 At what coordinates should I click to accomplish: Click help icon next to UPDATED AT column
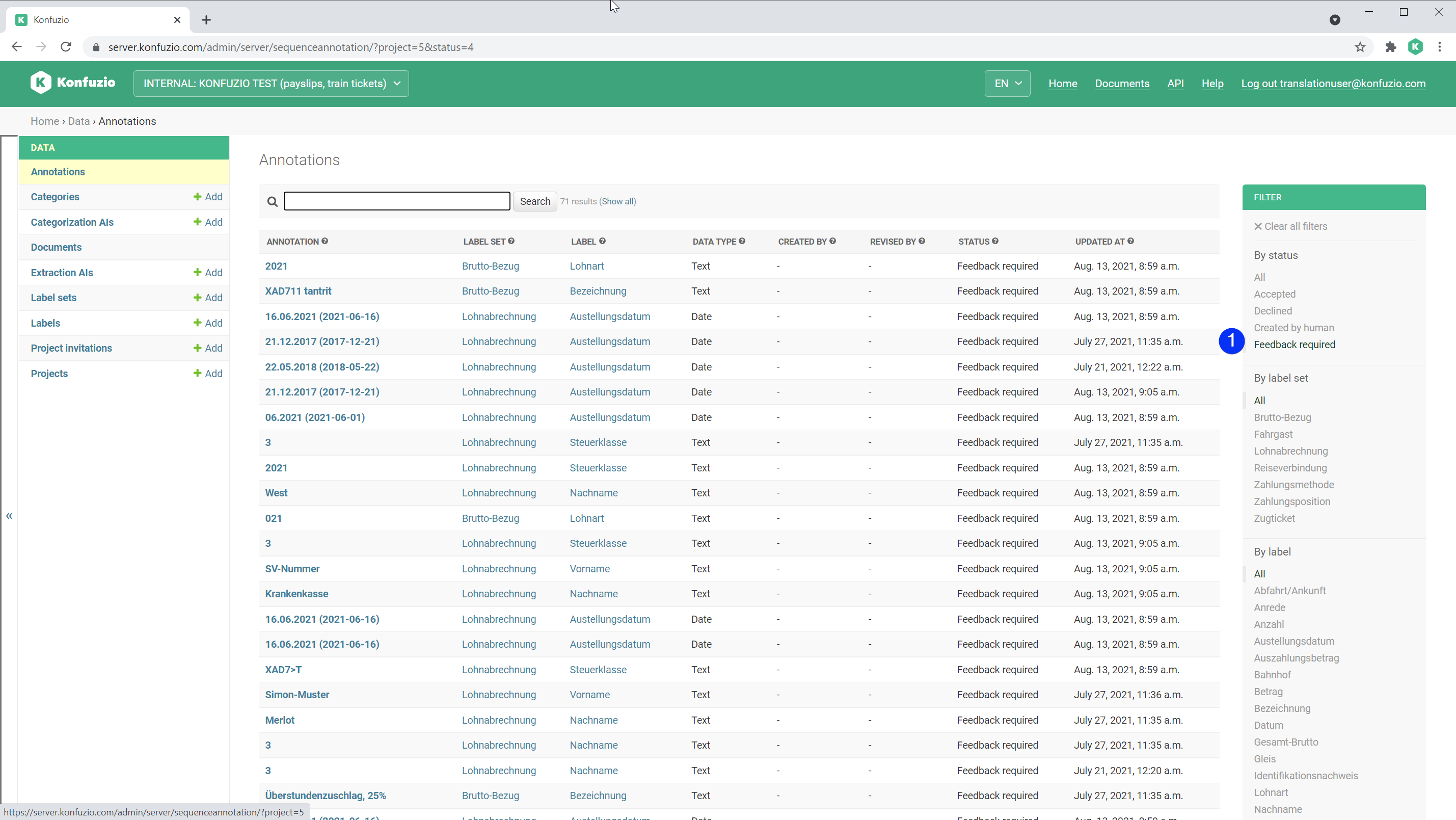tap(1131, 241)
